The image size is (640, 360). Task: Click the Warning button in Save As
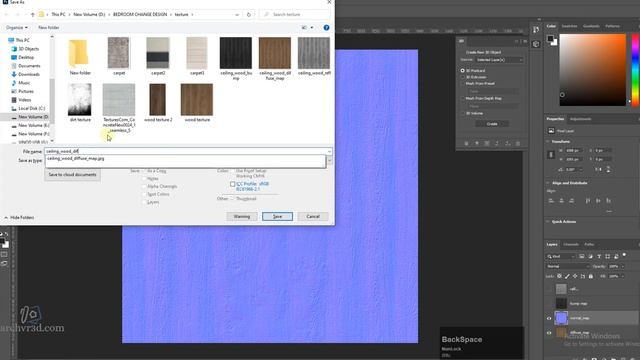(x=242, y=216)
